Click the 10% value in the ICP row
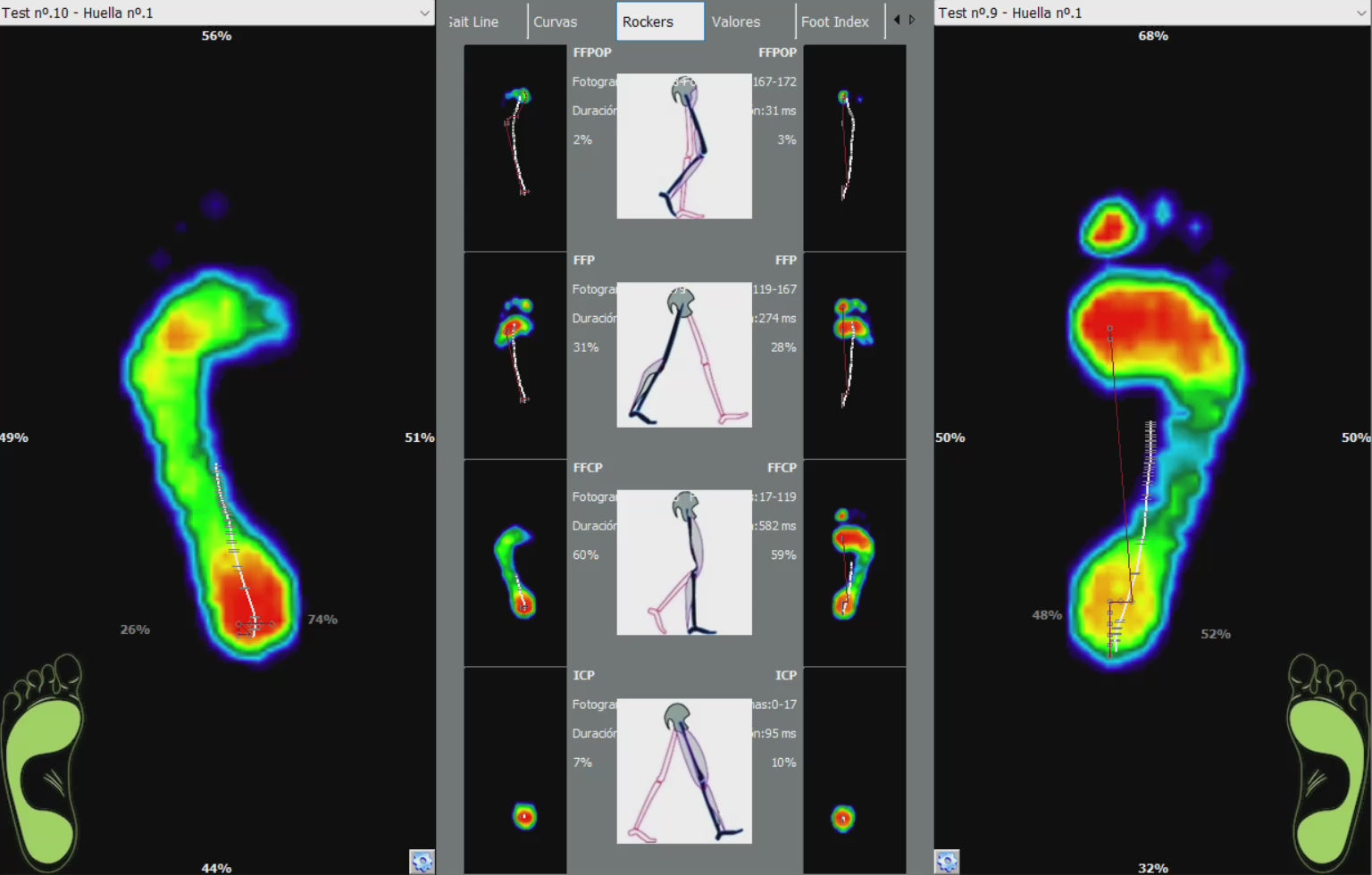This screenshot has height=875, width=1372. tap(783, 762)
